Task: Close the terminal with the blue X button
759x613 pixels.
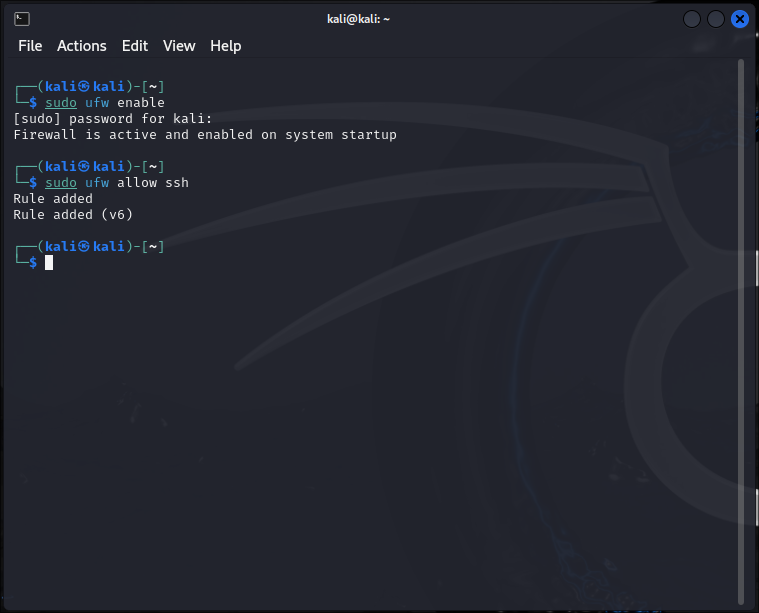Action: point(740,19)
